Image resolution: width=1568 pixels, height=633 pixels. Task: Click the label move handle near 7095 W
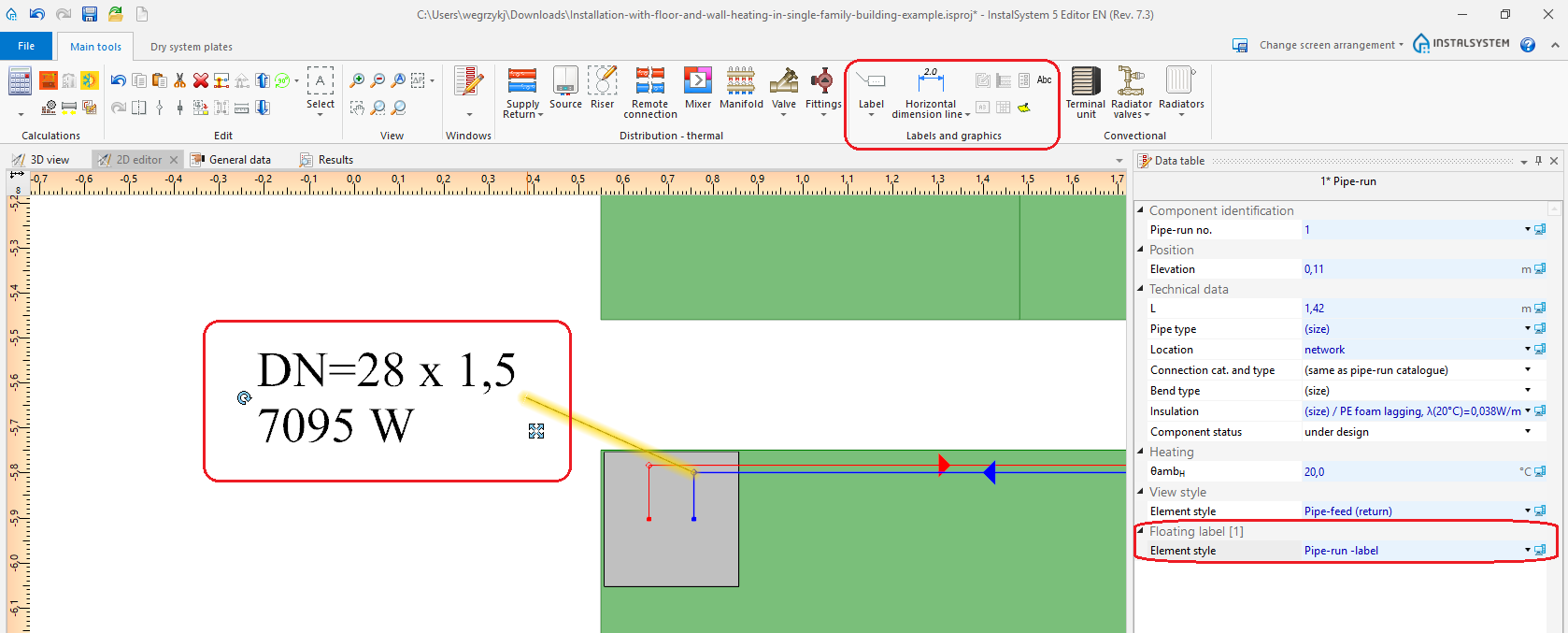[536, 431]
